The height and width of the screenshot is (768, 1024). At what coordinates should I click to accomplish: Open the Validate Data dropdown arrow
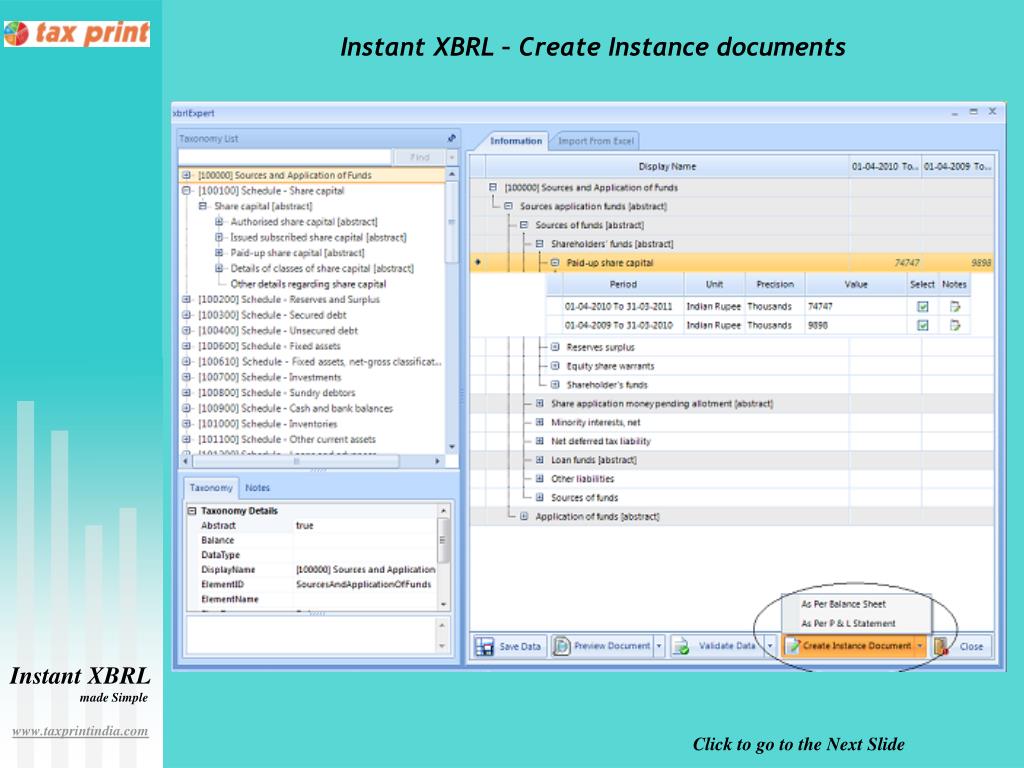pyautogui.click(x=770, y=646)
